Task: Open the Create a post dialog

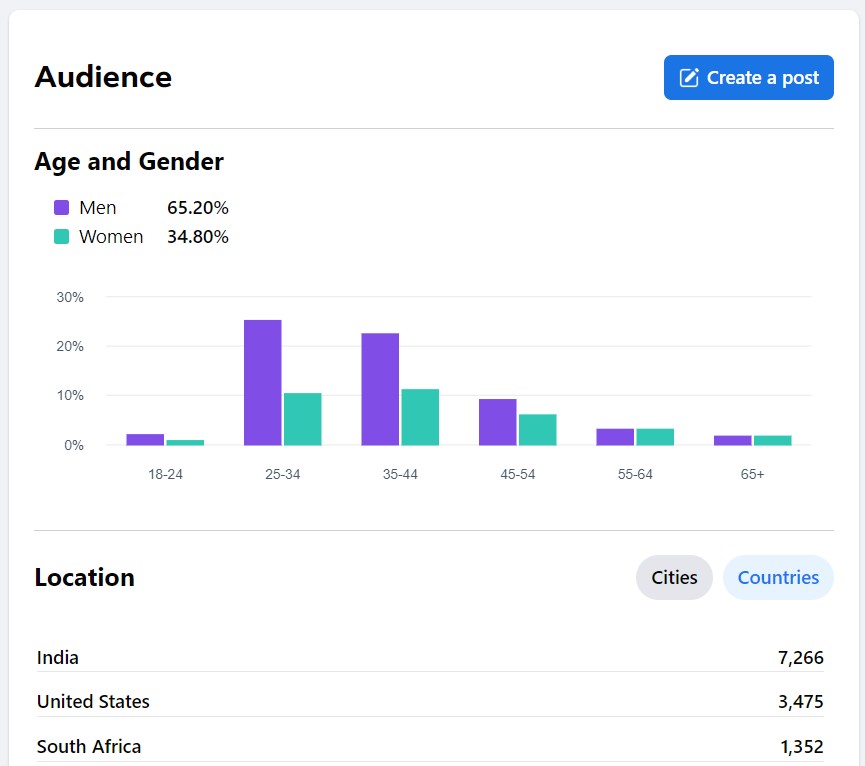Action: [748, 77]
